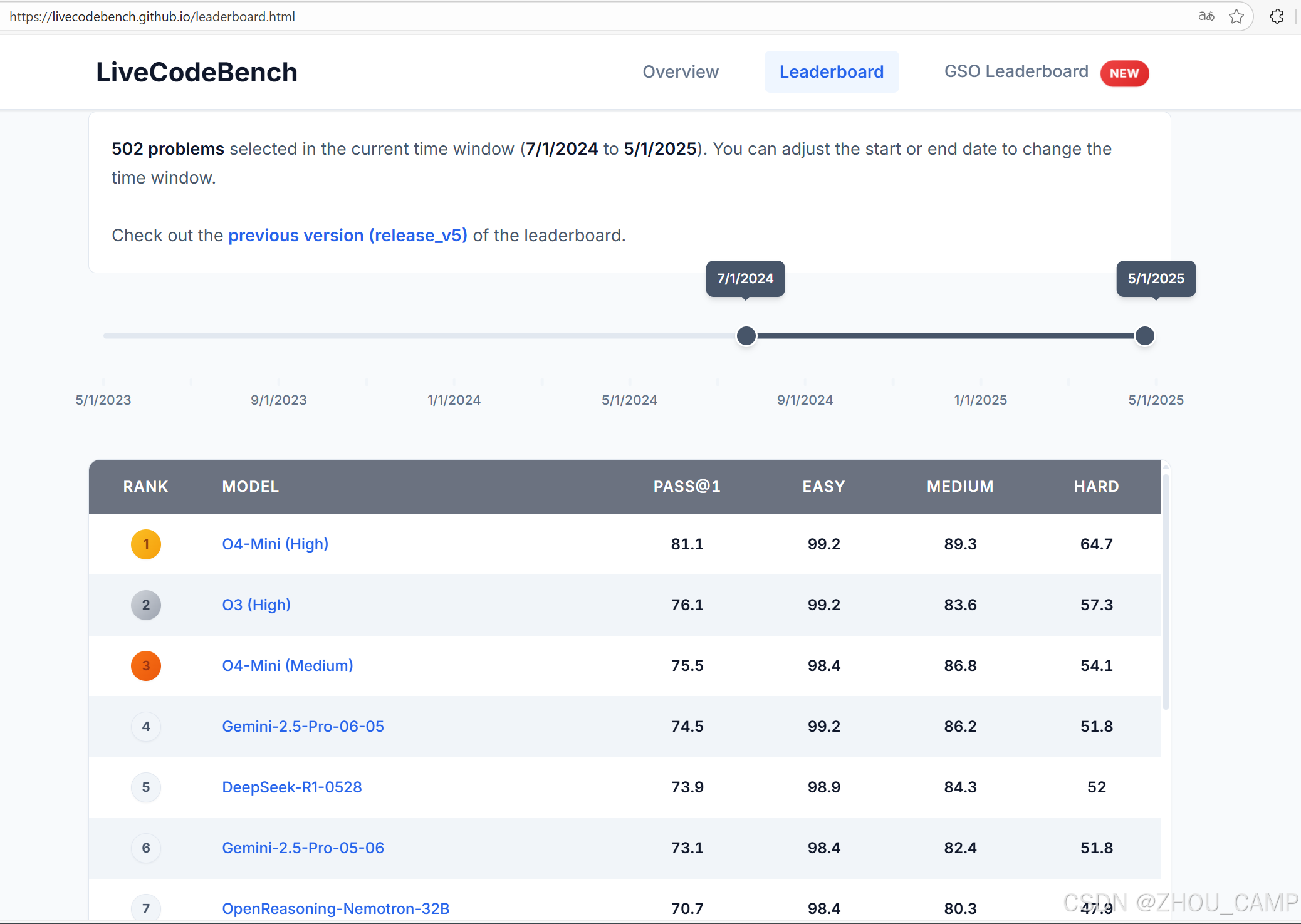Screen dimensions: 1301x924
Task: Select the 52 Hard score cell
Action: click(1096, 787)
